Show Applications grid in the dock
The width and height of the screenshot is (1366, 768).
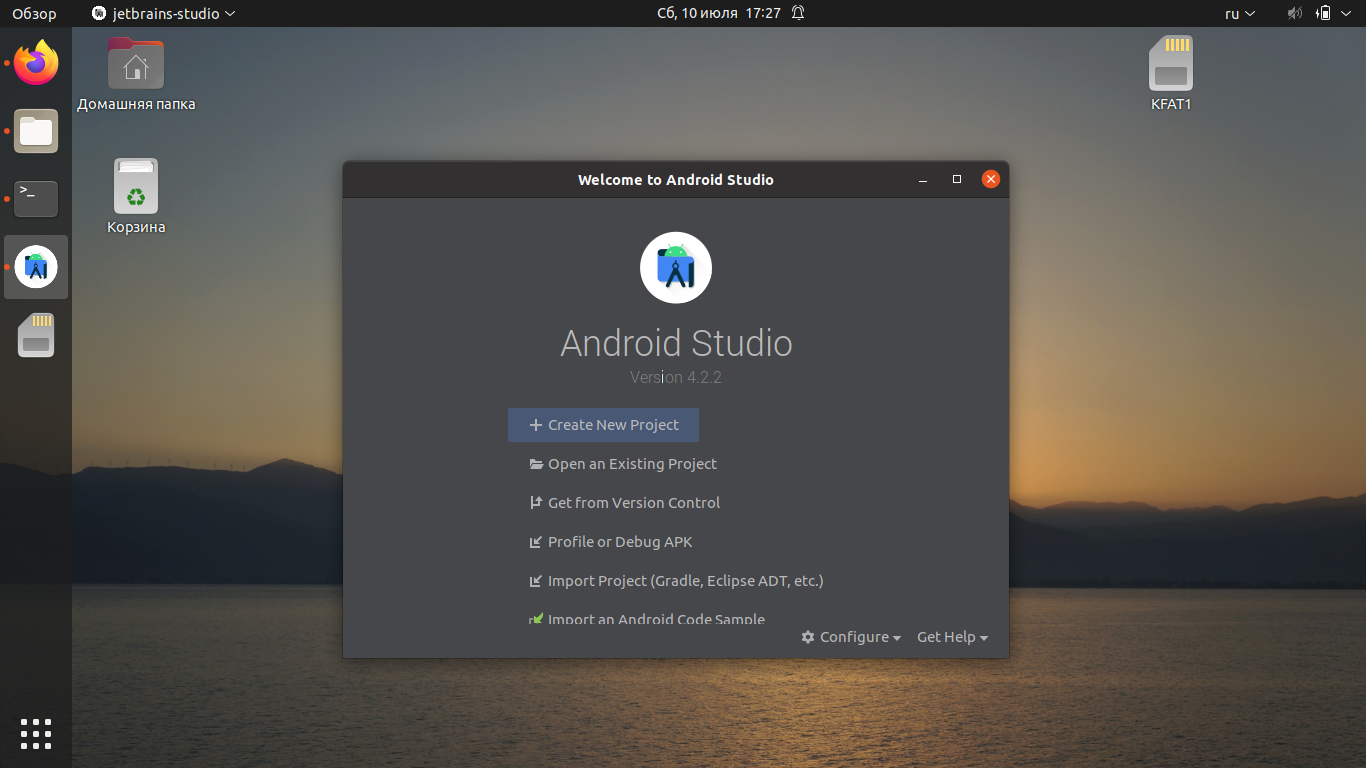(x=36, y=733)
